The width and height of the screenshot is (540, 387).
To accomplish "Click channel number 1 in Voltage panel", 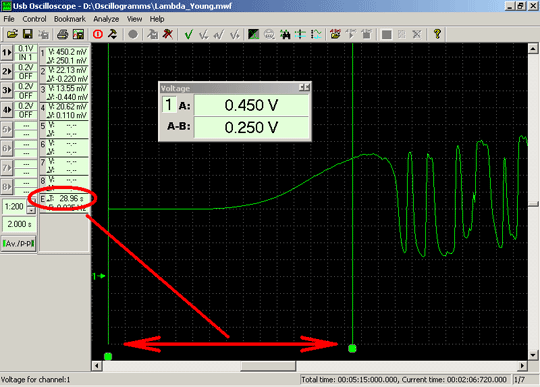I will click(x=168, y=105).
